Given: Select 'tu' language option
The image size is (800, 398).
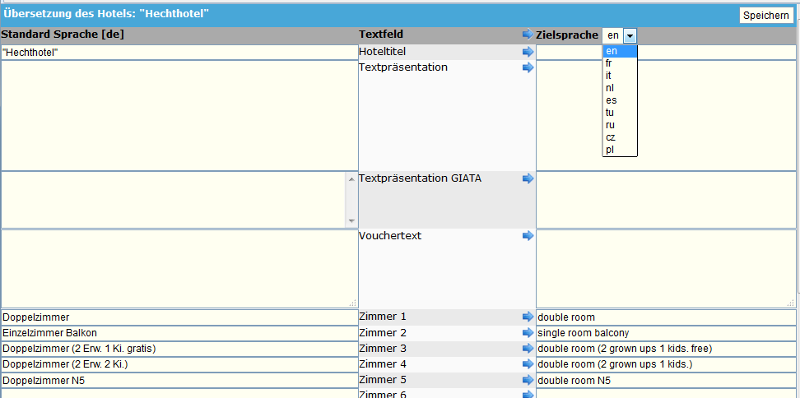Looking at the screenshot, I should click(620, 113).
